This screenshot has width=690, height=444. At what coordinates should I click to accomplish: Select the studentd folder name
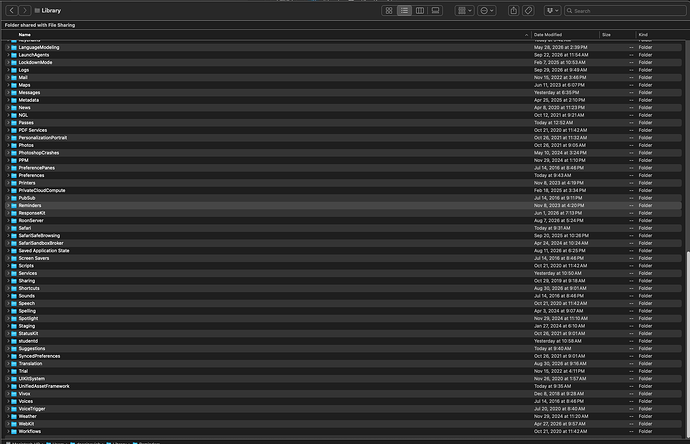click(x=28, y=341)
